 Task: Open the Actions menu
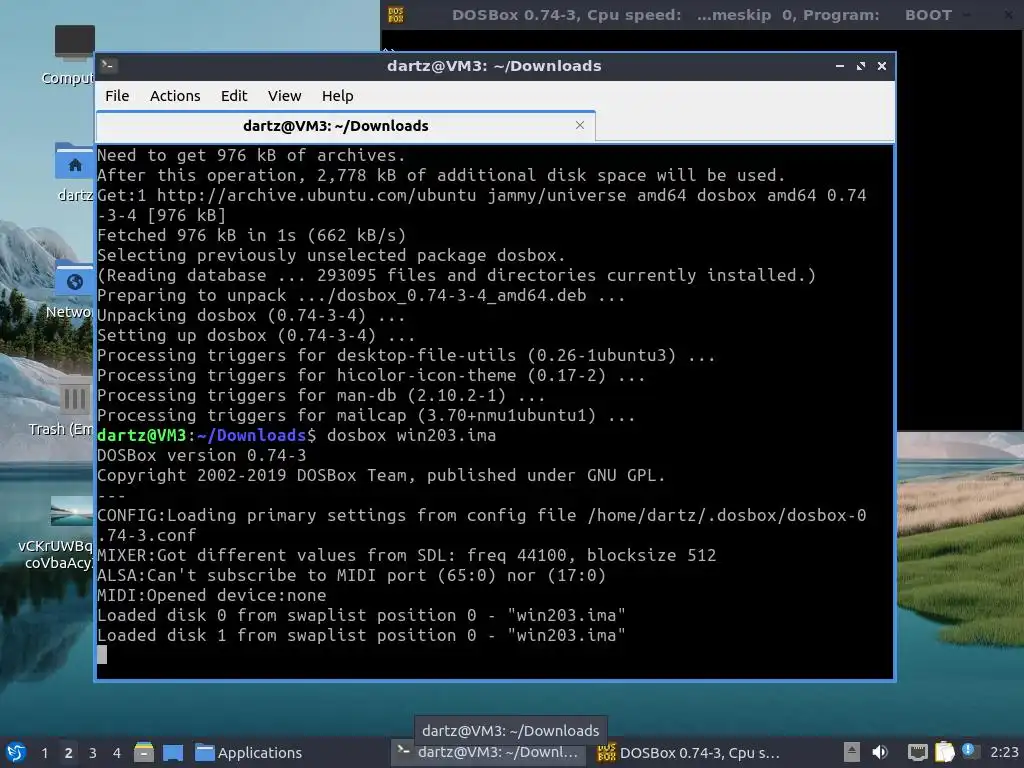175,96
